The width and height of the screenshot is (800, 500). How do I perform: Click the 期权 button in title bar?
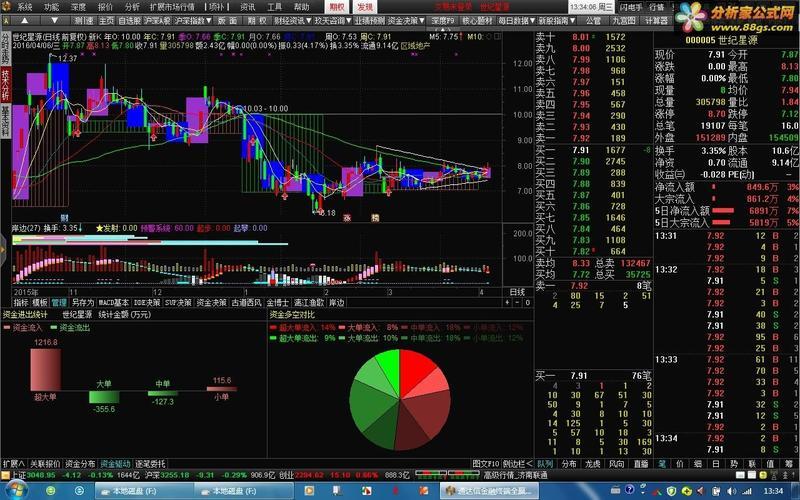point(337,7)
